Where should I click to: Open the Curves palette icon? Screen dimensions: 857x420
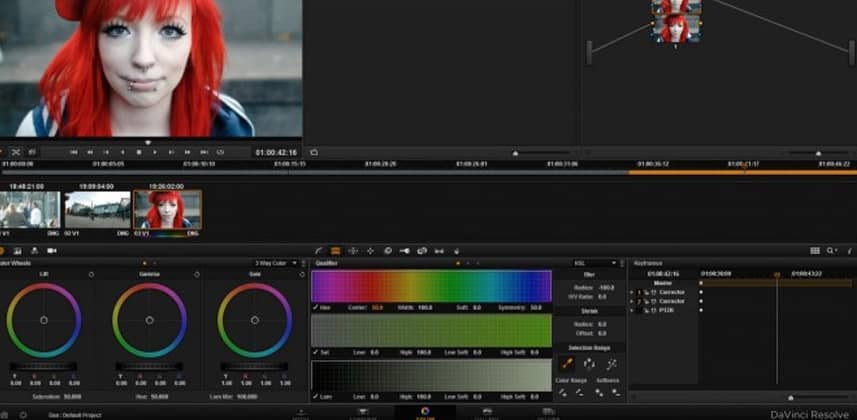(x=319, y=250)
